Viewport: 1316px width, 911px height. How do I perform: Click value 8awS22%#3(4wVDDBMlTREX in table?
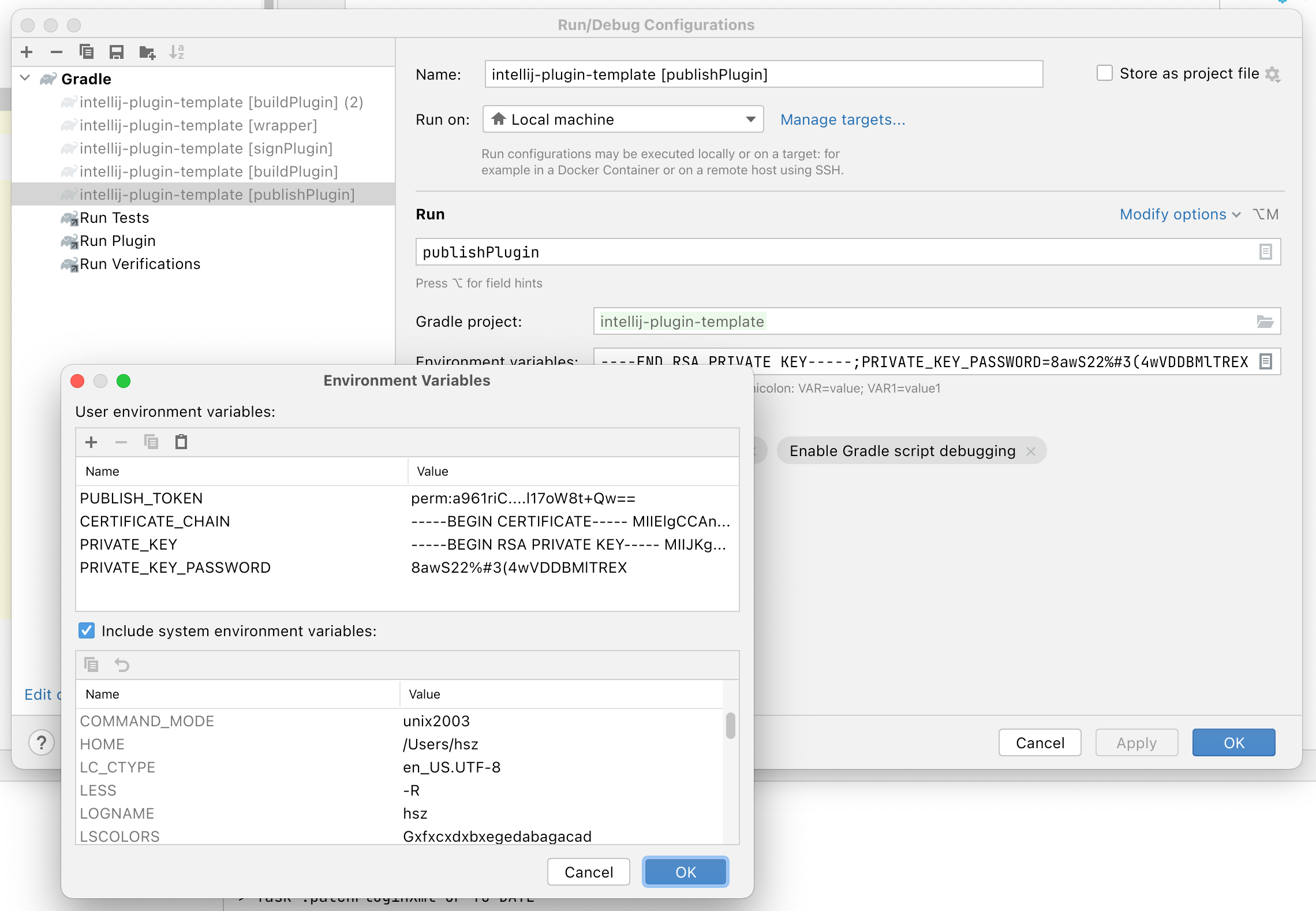519,567
